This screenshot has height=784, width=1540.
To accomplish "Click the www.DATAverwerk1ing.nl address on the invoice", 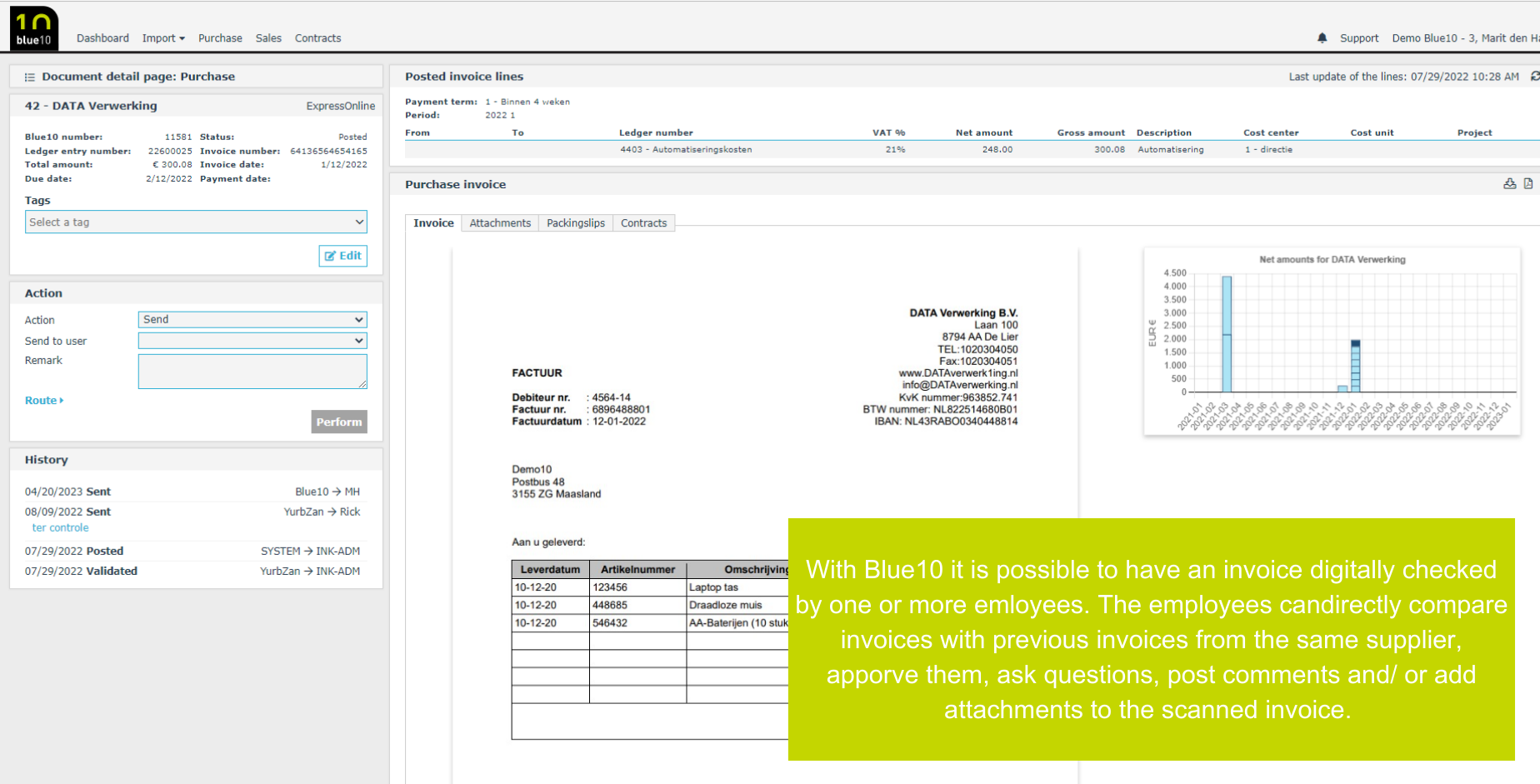I will coord(958,373).
